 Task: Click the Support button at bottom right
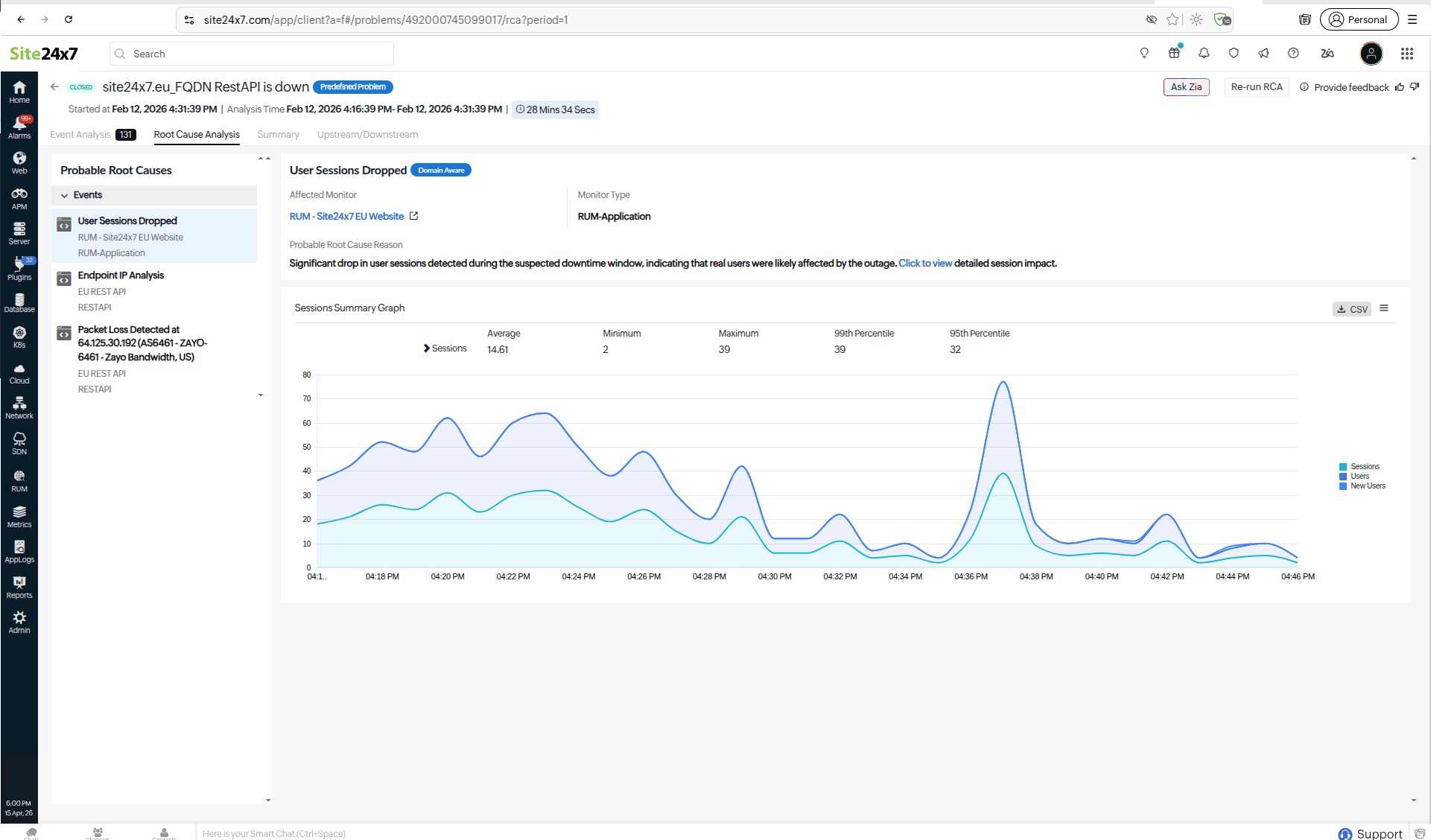coord(1371,833)
